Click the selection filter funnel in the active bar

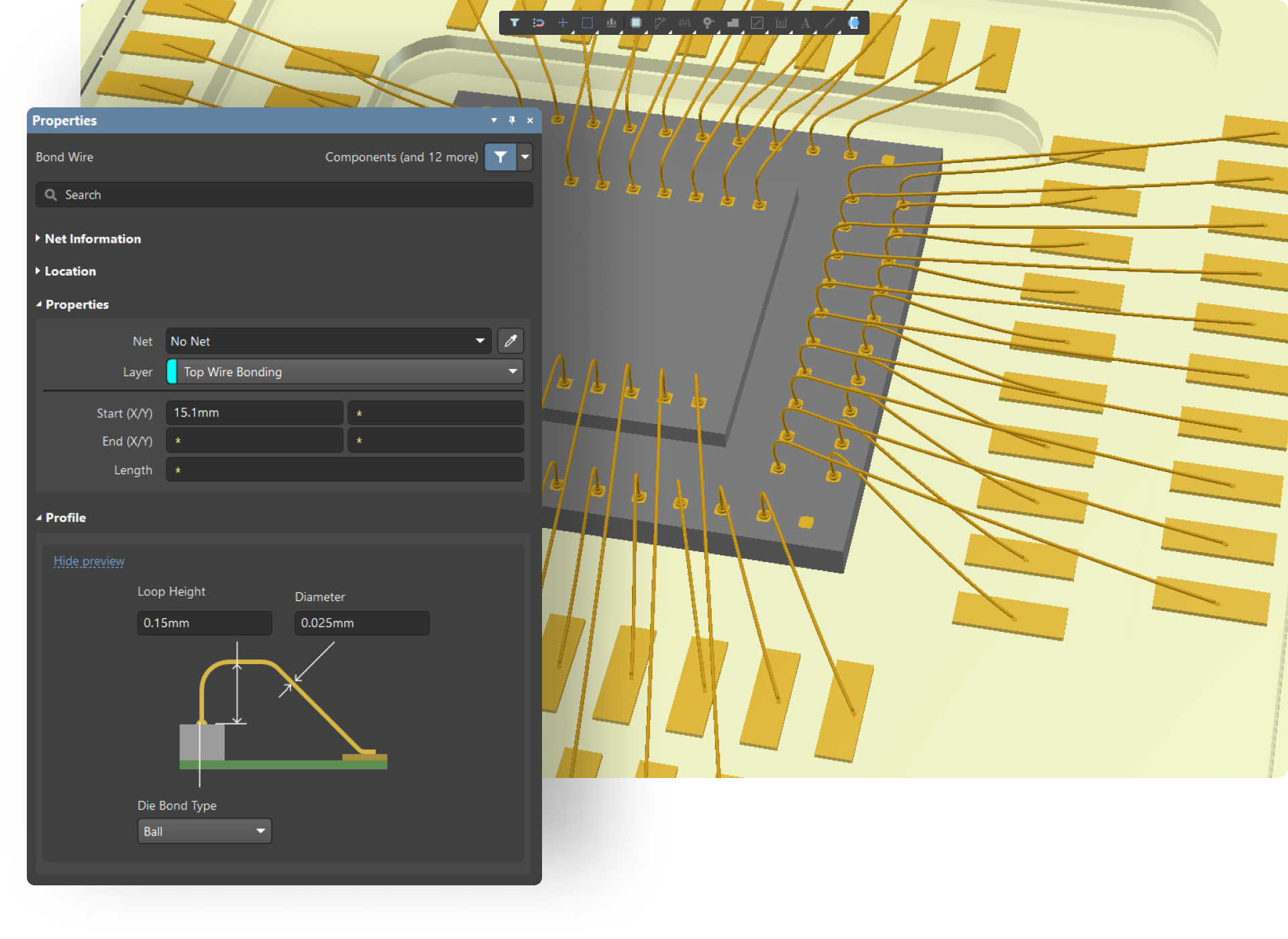click(515, 23)
